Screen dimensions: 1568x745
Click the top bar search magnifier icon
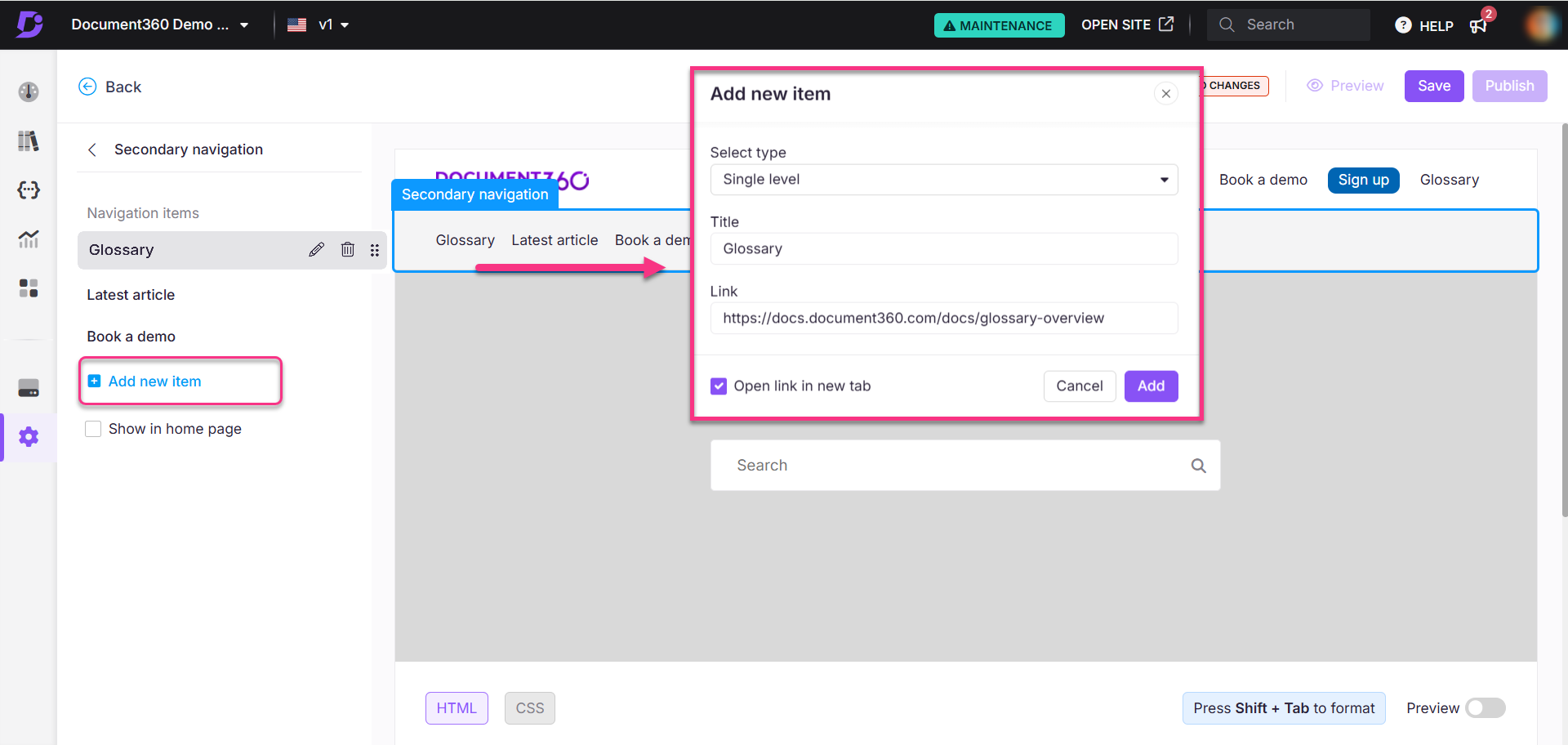tap(1227, 25)
